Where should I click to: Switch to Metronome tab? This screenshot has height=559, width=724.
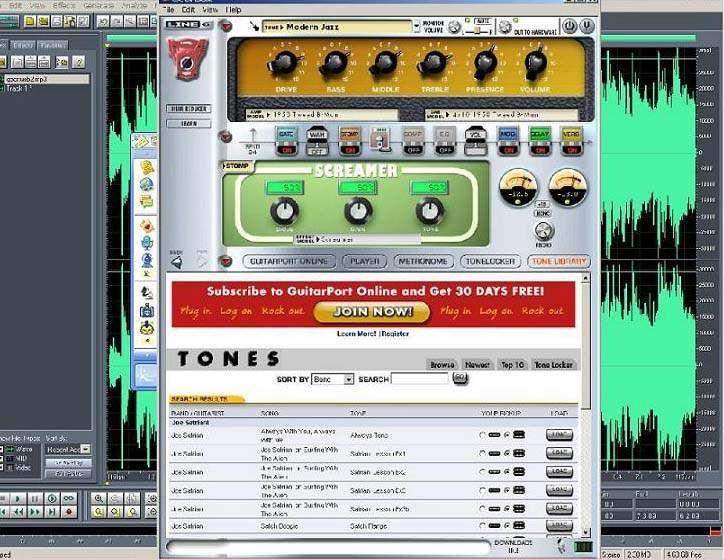pos(423,261)
